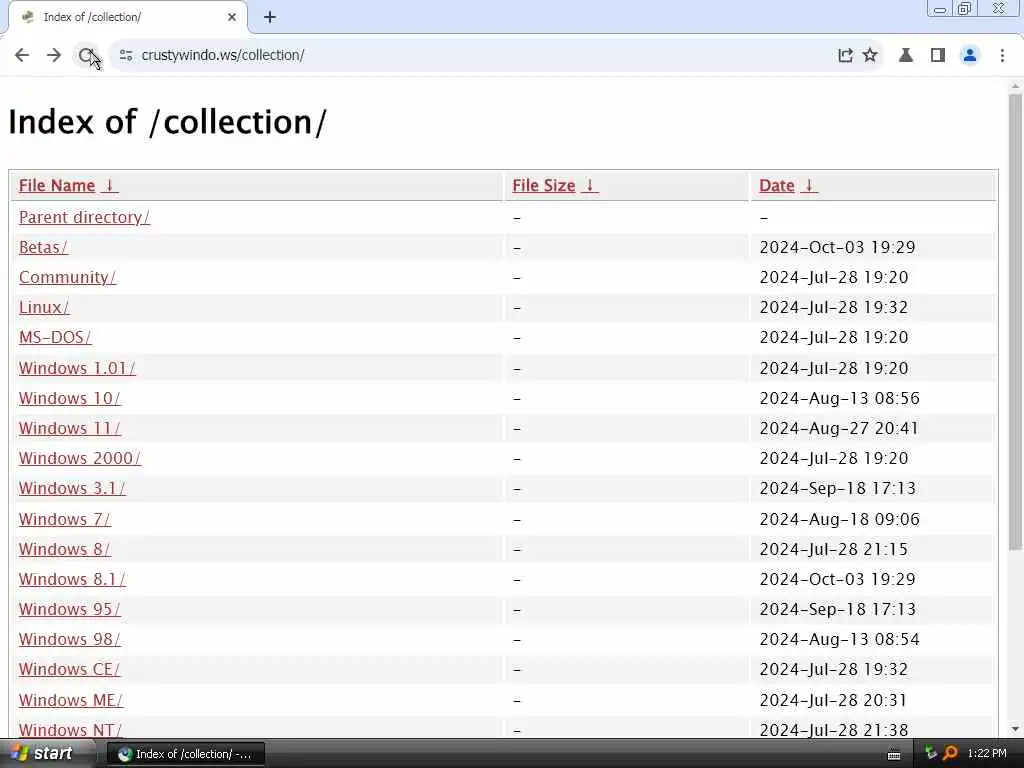
Task: Click the Betas date 2024-Oct-03 19:29
Action: click(837, 248)
